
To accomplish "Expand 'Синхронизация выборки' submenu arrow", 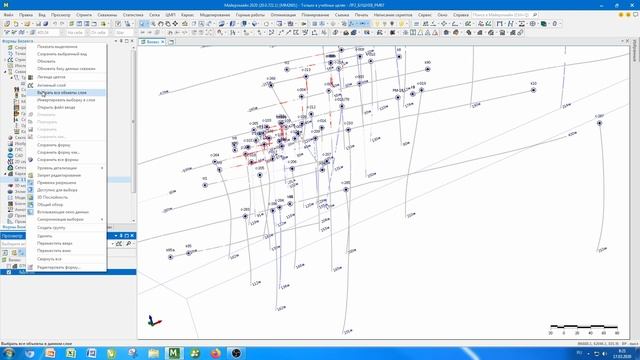I will click(x=102, y=220).
